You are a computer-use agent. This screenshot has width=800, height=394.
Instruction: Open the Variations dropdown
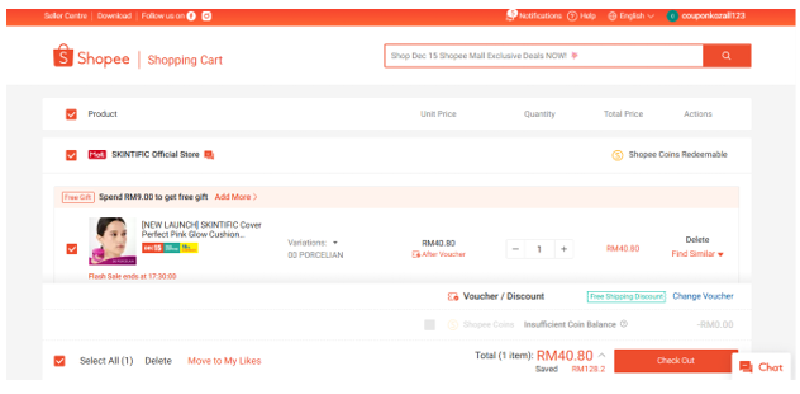(x=312, y=242)
